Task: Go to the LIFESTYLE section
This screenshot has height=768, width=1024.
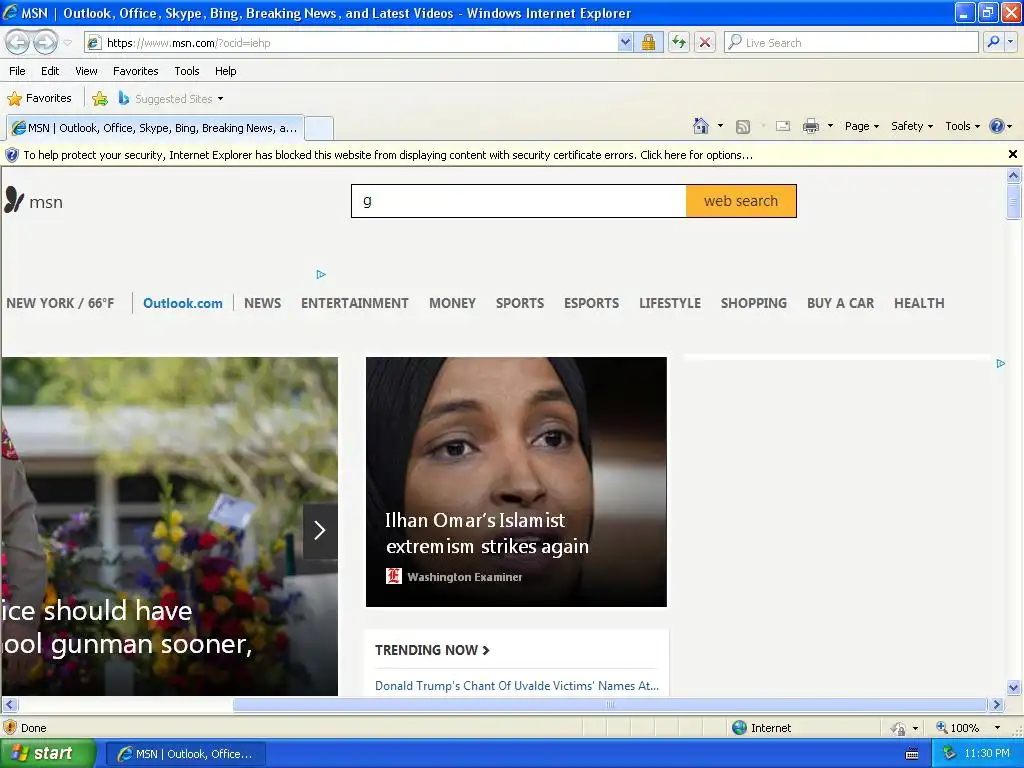Action: [670, 304]
